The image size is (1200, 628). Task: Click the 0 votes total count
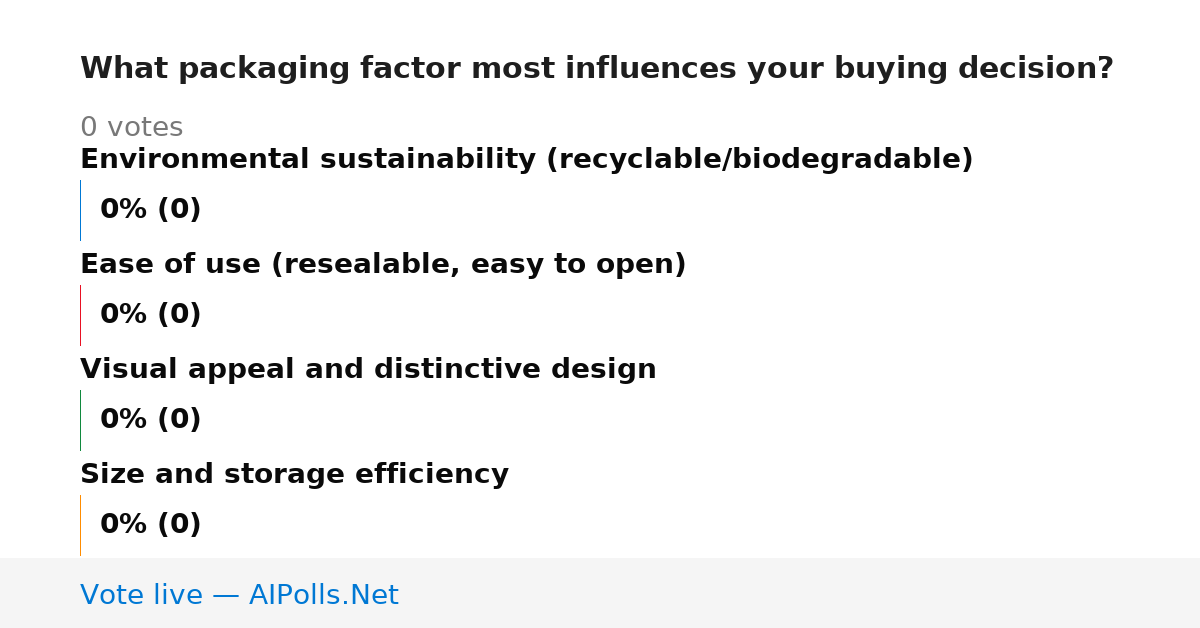click(x=131, y=128)
